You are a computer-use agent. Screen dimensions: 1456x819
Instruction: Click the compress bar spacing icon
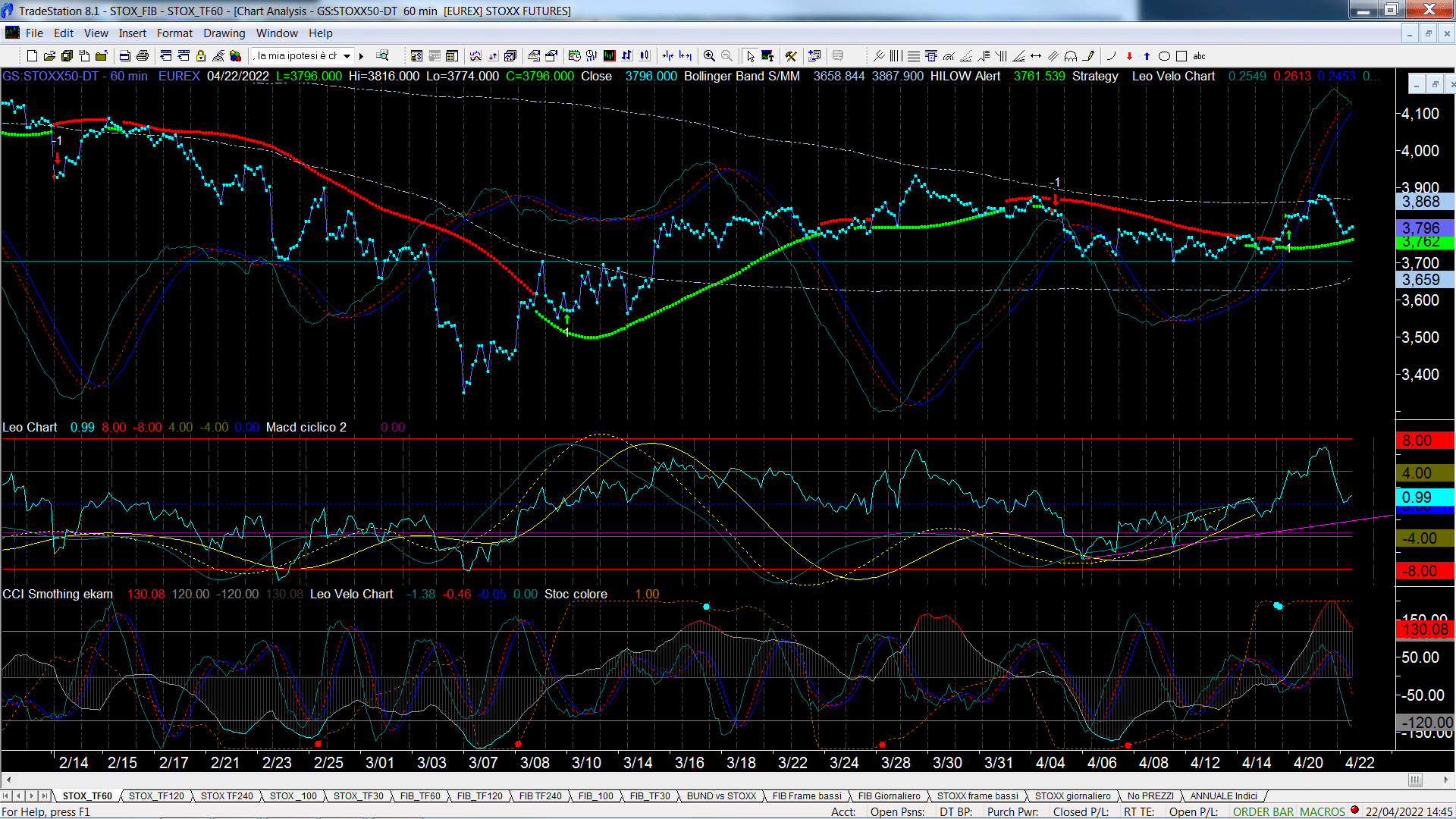[667, 55]
